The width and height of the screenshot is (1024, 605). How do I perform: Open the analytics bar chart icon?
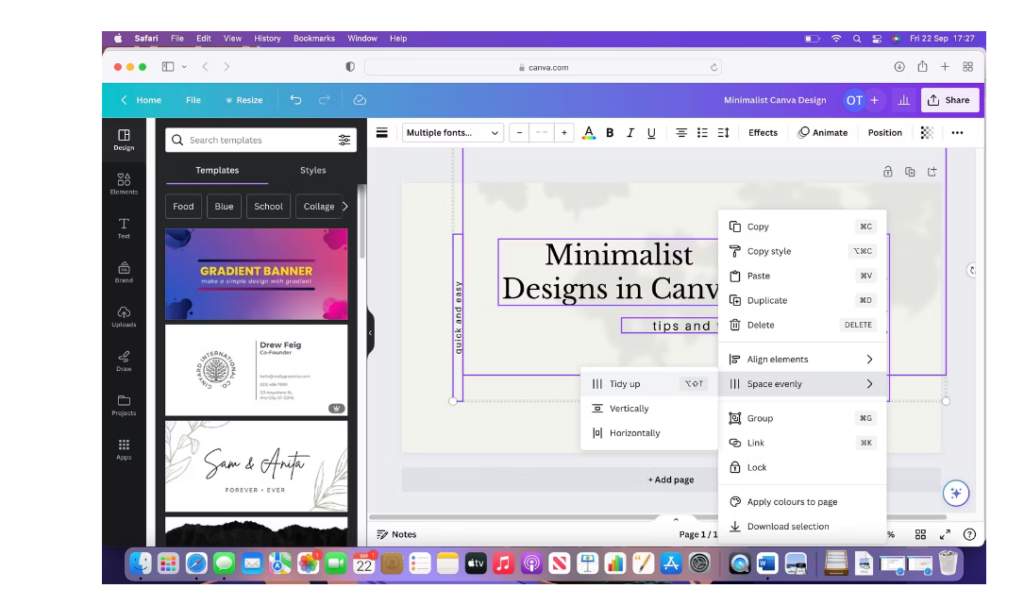(903, 100)
